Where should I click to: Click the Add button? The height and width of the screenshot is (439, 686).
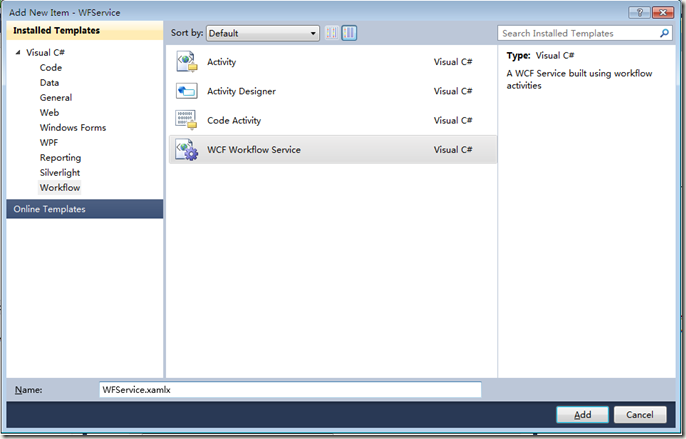pos(582,414)
